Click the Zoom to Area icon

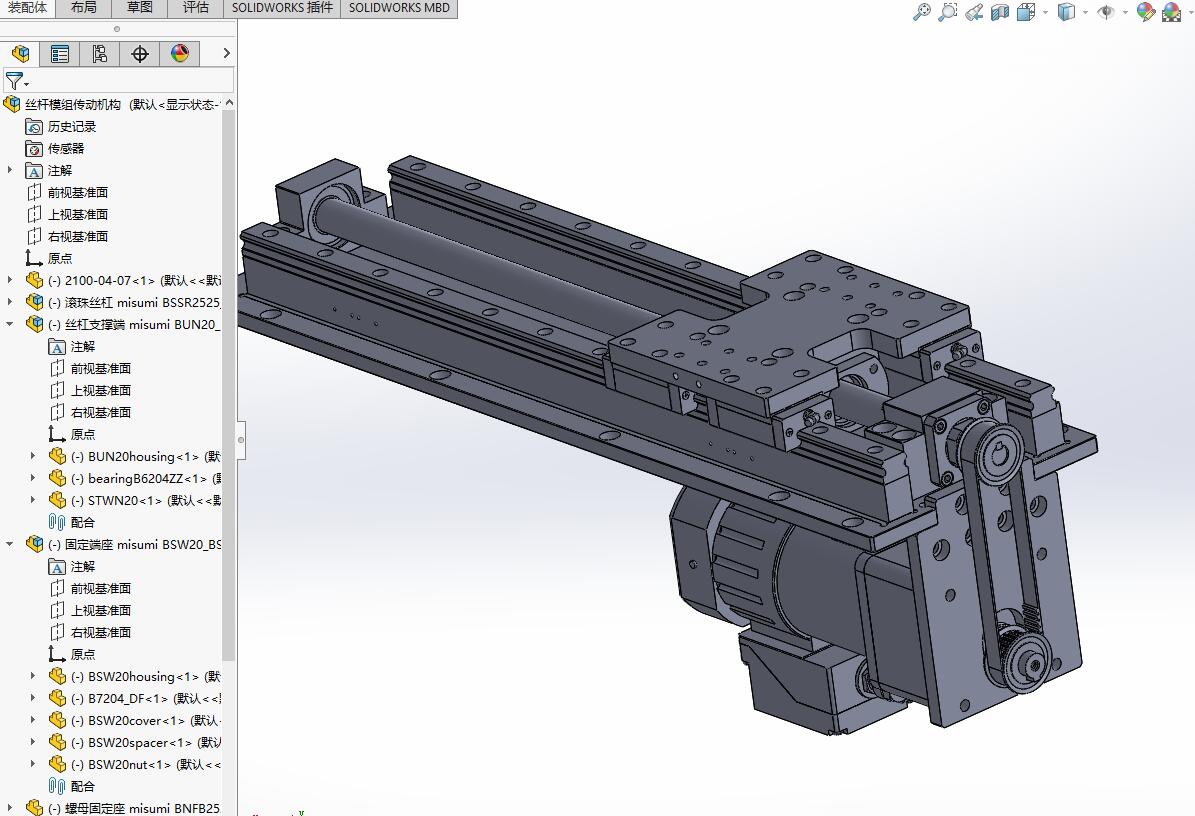(947, 12)
